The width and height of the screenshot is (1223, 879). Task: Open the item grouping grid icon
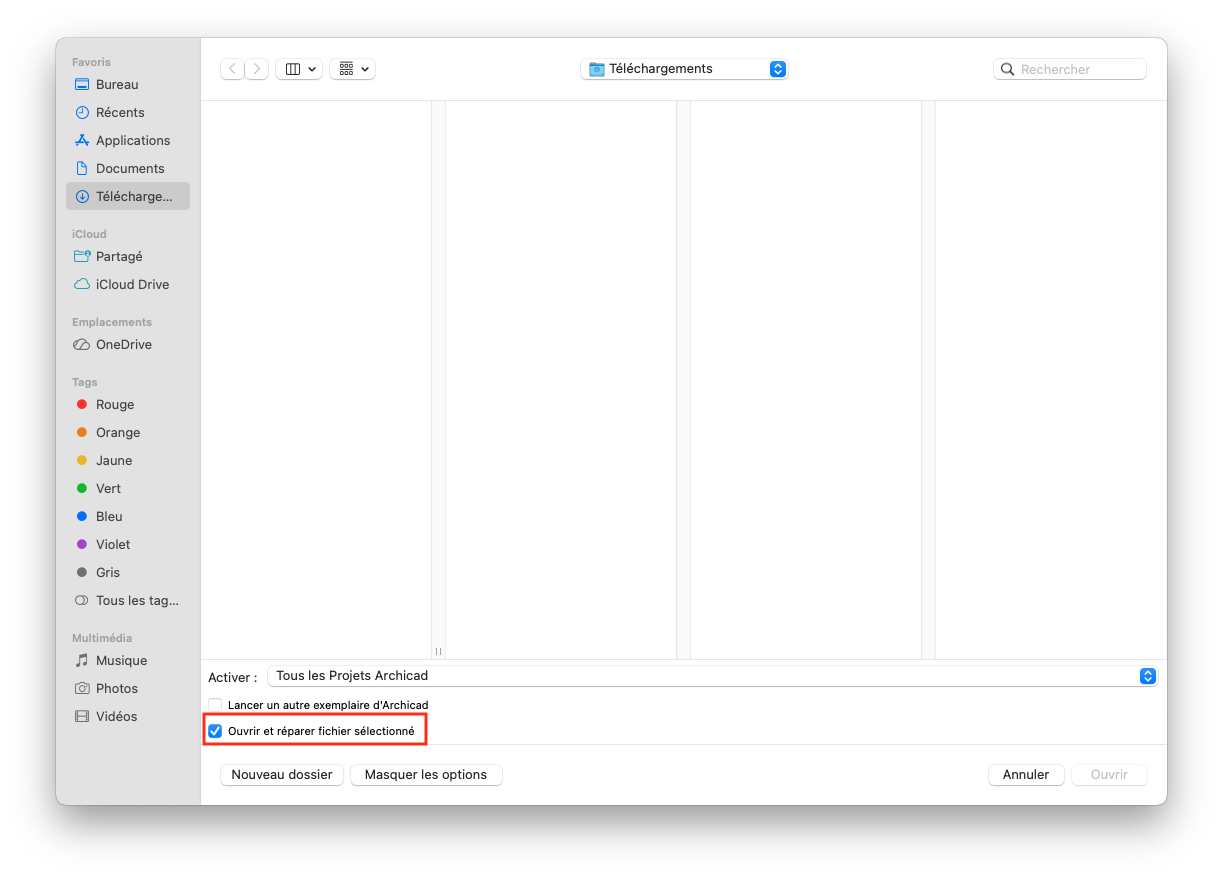(x=352, y=69)
